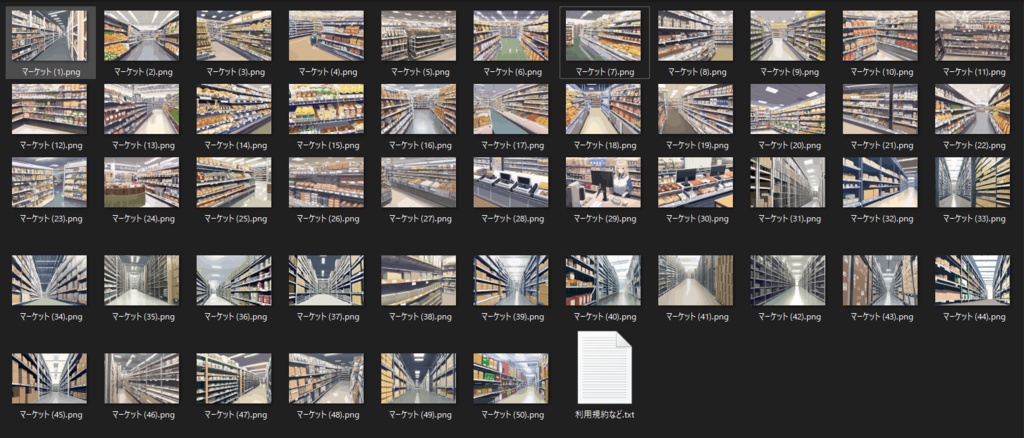The image size is (1024, 438).
Task: Pick the マーケット (40).png thumbnail
Action: pyautogui.click(x=603, y=280)
